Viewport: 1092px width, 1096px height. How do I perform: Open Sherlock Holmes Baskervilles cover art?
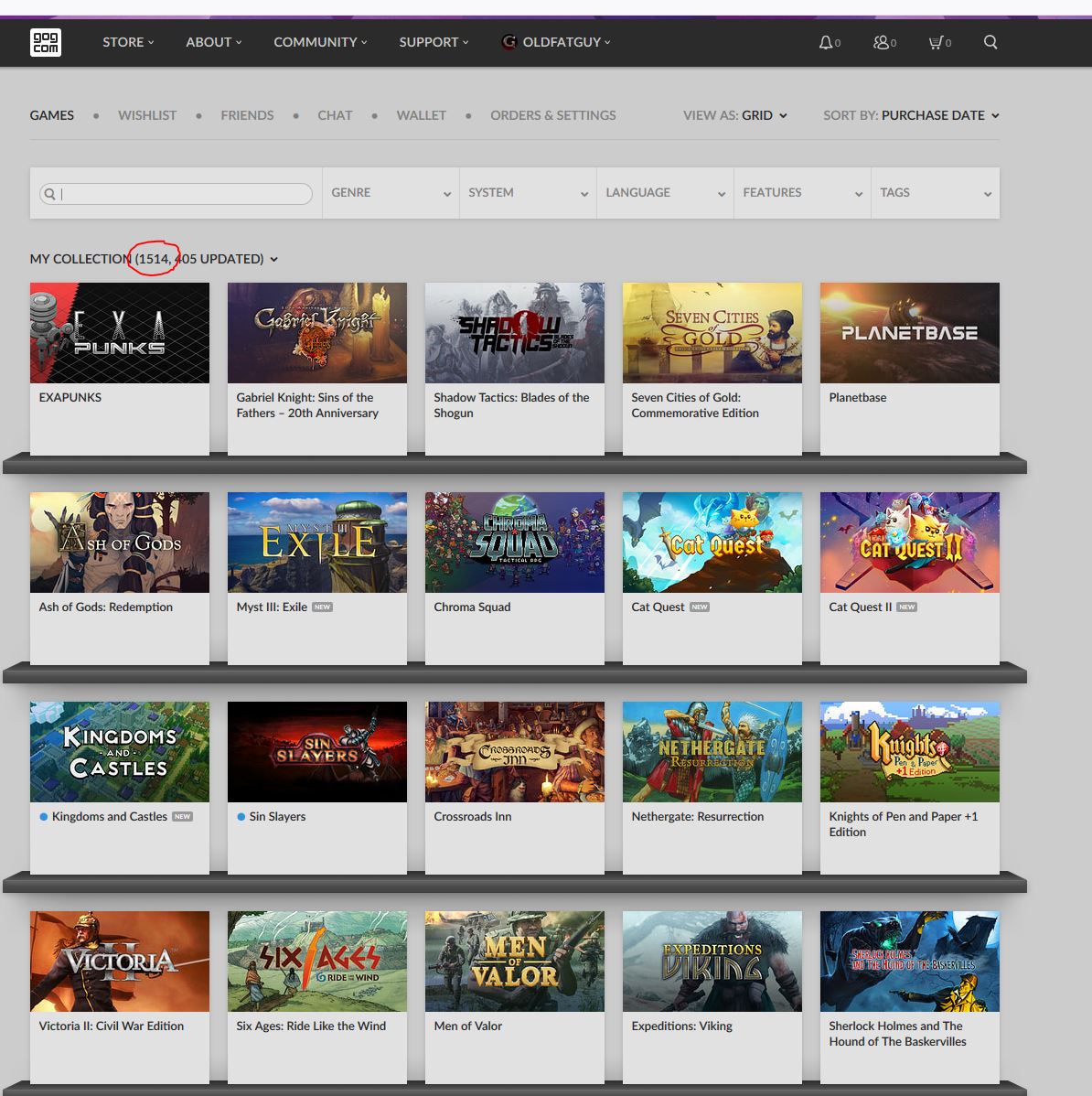point(910,962)
